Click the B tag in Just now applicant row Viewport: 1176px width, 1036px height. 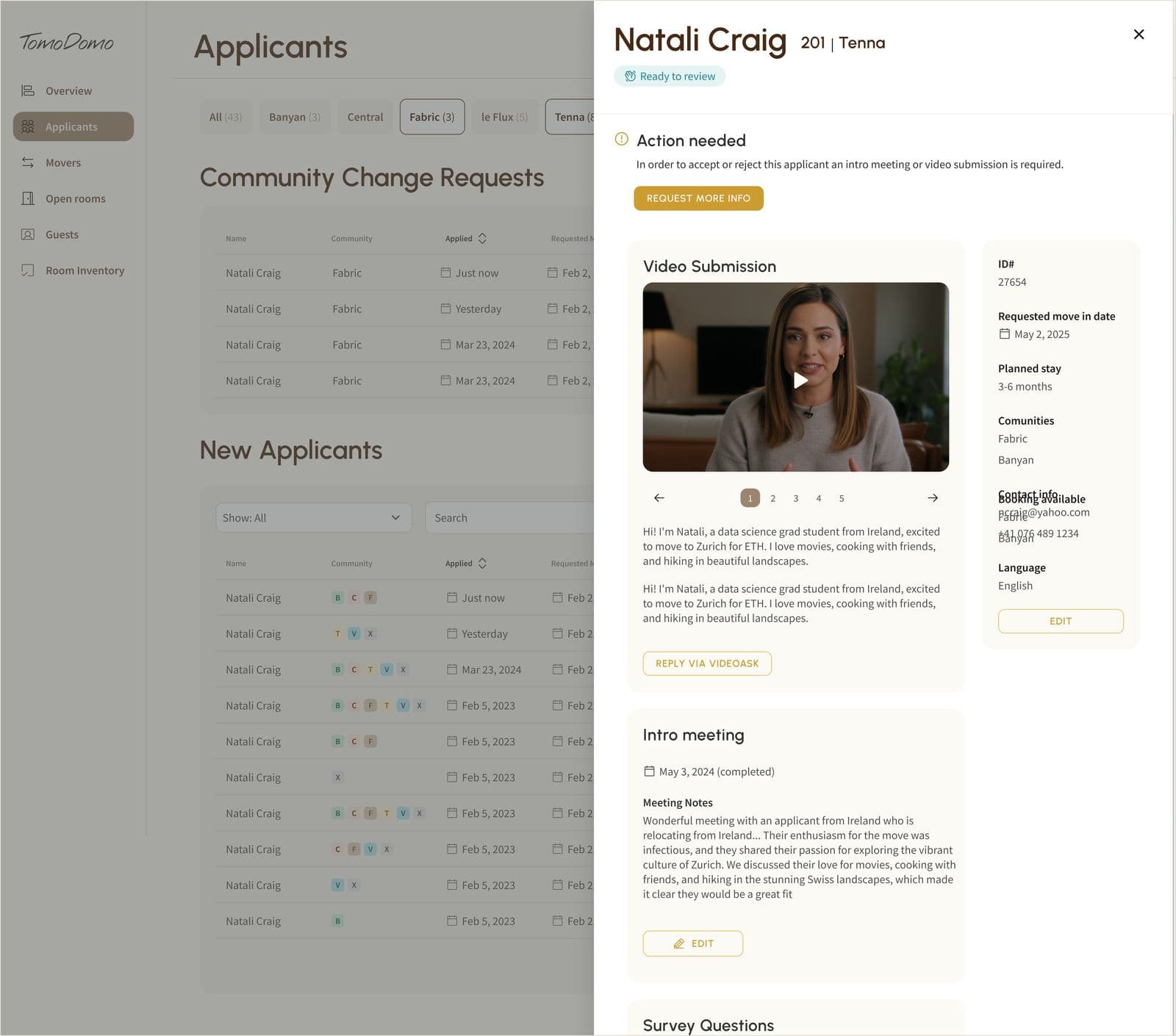click(337, 597)
